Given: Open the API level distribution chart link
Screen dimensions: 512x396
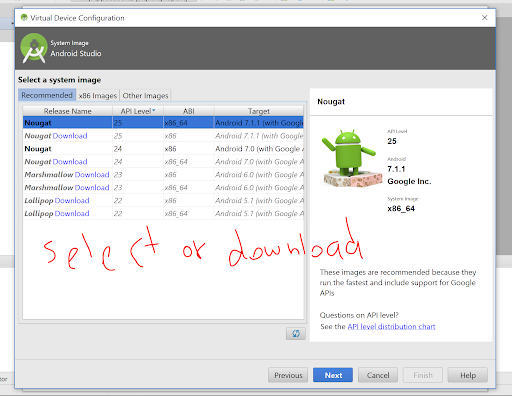Looking at the screenshot, I should [391, 327].
